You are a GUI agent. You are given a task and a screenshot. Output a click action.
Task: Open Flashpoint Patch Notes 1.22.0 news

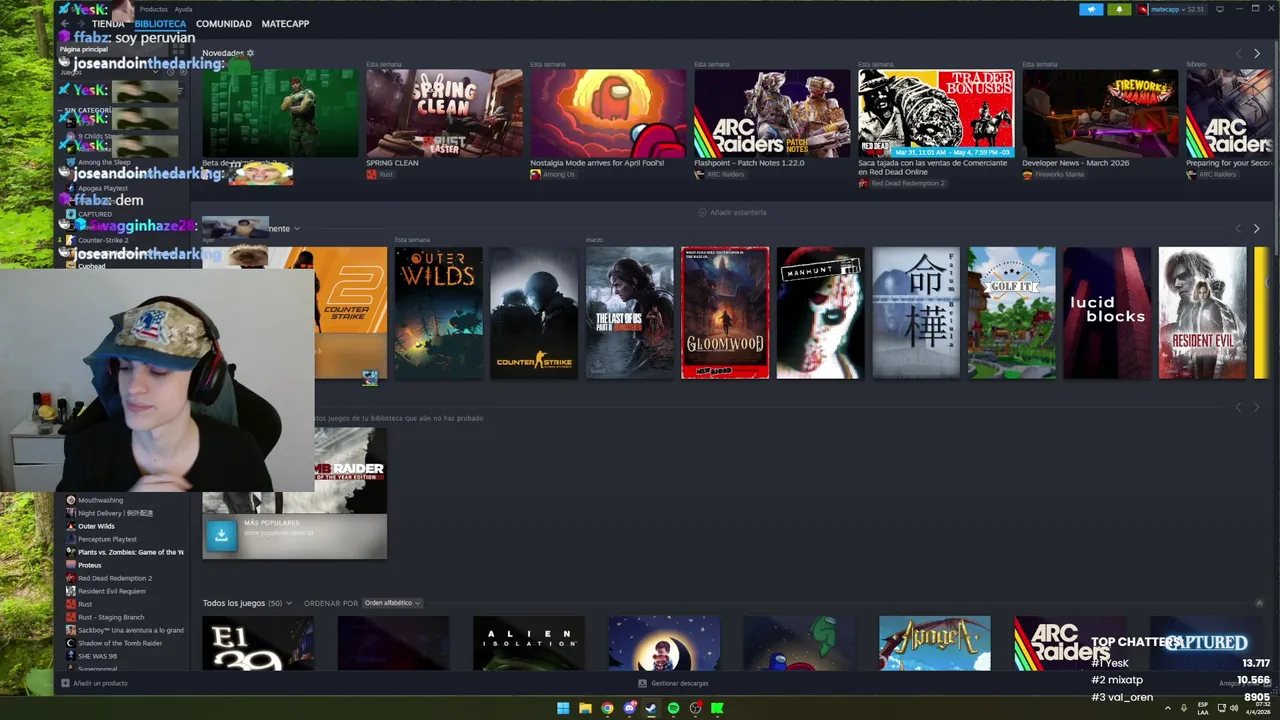pos(772,113)
